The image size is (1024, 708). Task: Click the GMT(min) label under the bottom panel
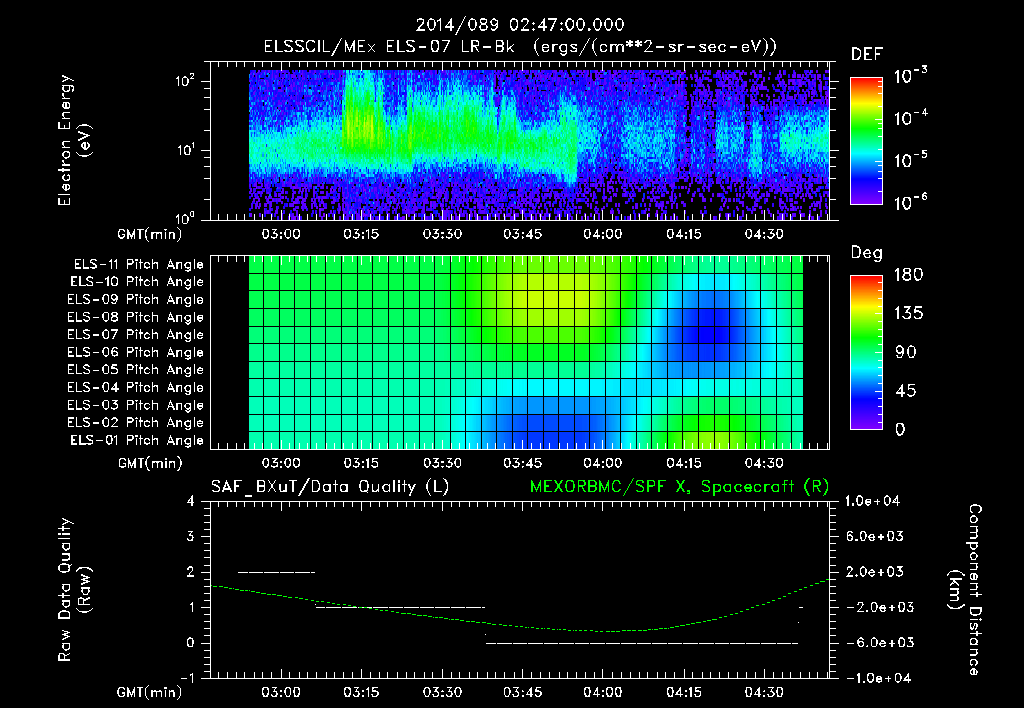click(149, 693)
